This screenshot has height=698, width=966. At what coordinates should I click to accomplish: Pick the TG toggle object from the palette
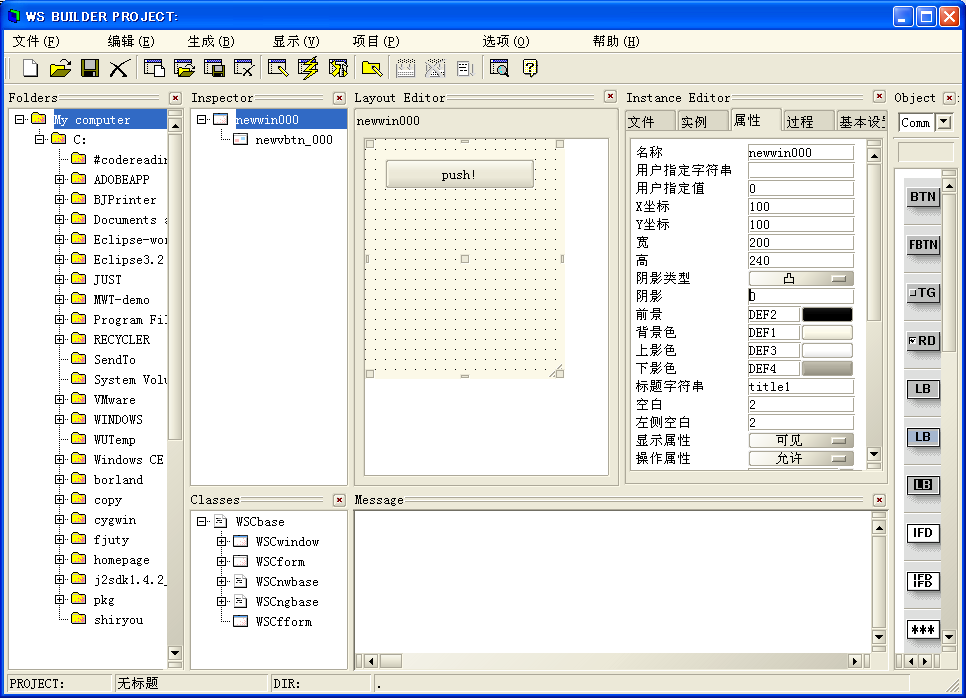pyautogui.click(x=923, y=293)
